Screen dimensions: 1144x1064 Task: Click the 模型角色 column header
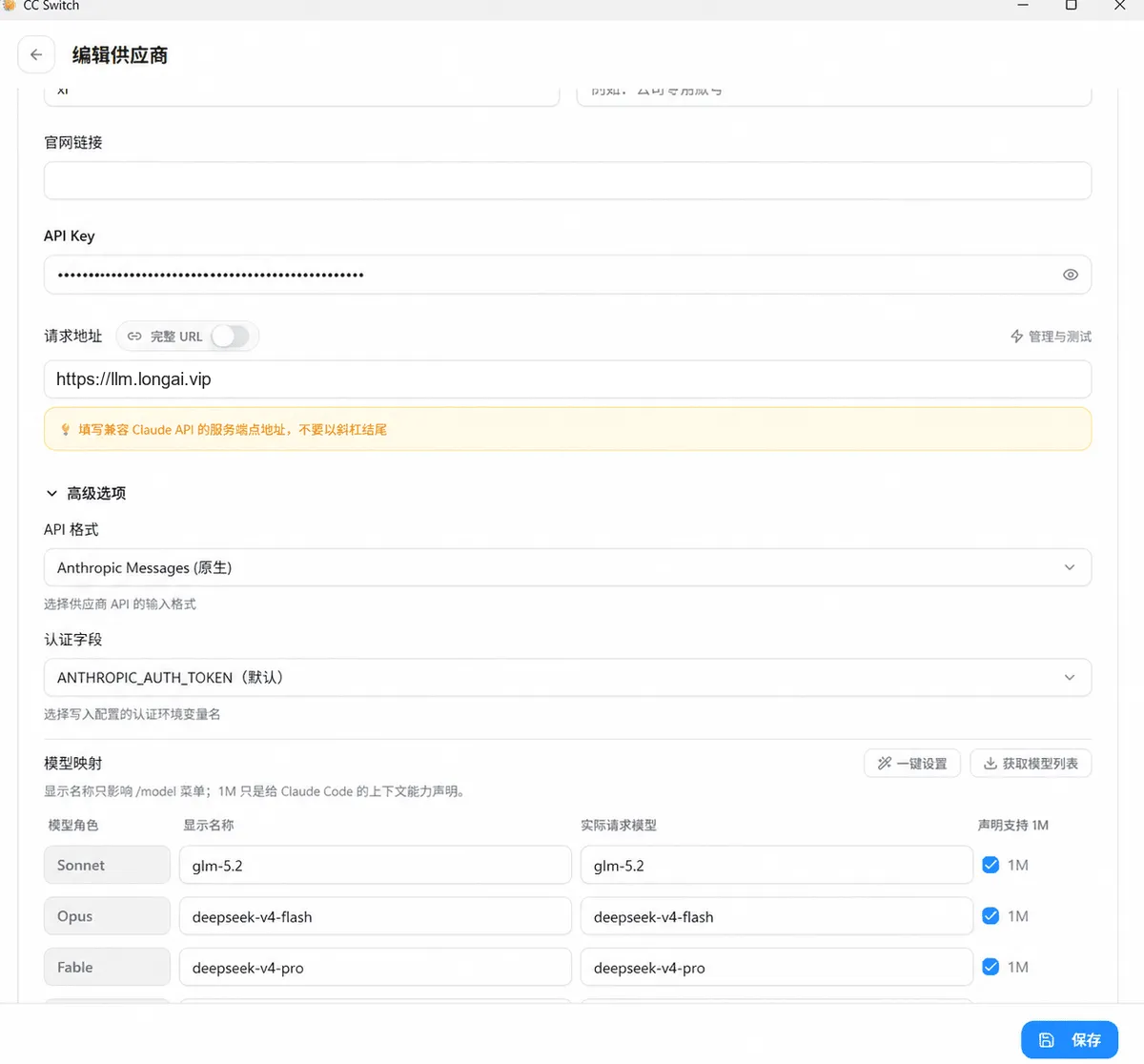coord(73,825)
